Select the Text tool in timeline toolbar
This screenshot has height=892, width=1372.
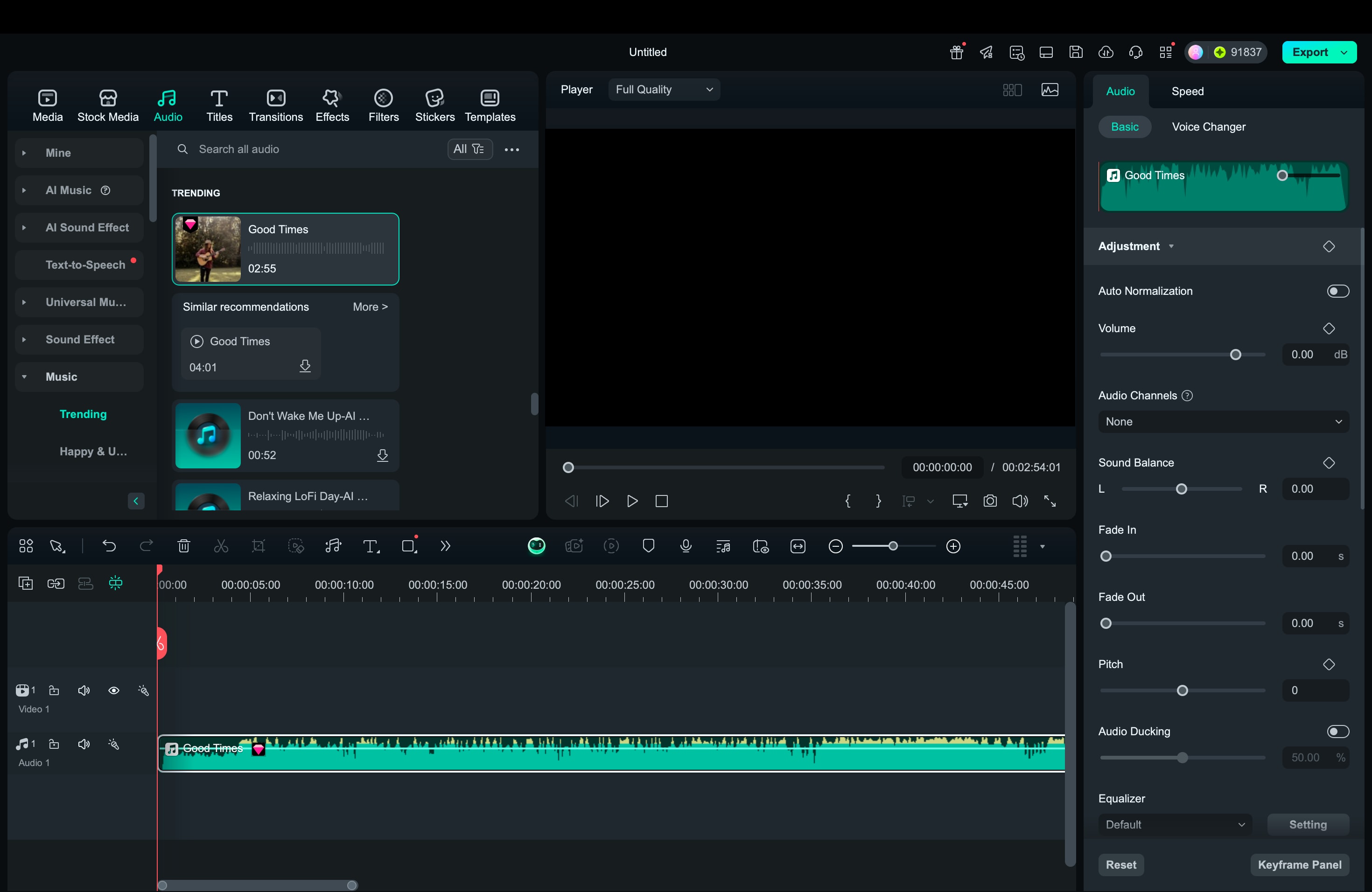[x=371, y=546]
